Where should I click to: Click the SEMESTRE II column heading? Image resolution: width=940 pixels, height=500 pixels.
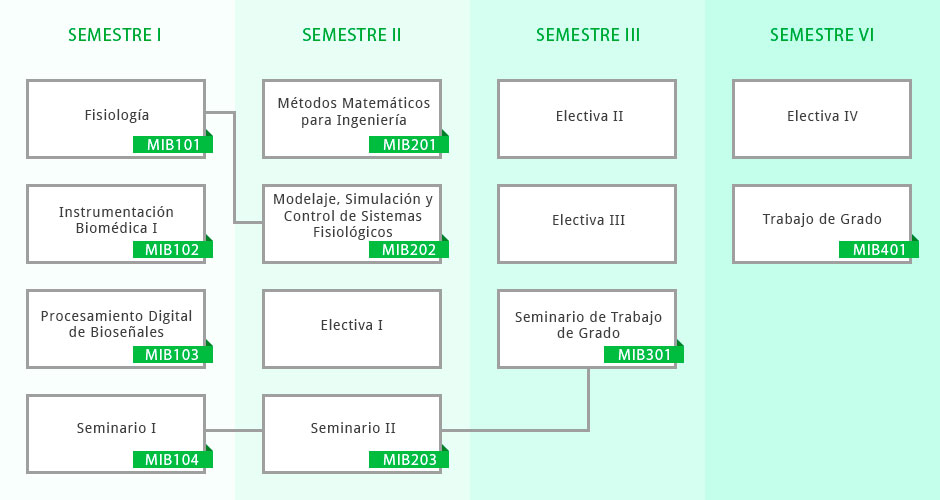point(352,35)
